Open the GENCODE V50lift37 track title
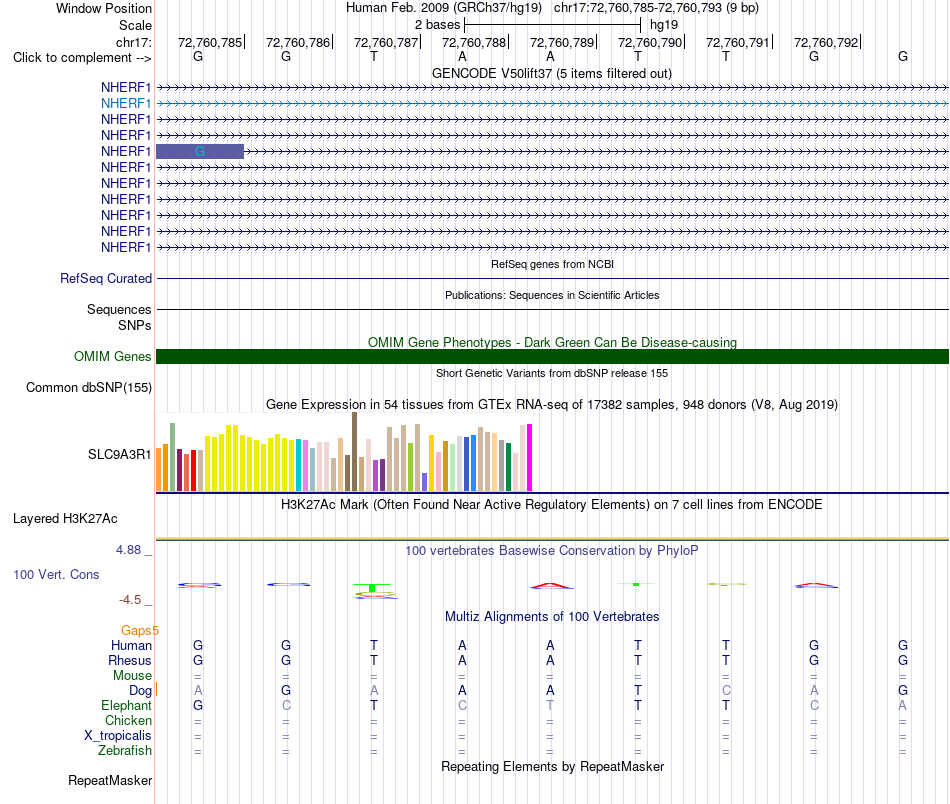Image resolution: width=950 pixels, height=804 pixels. [551, 73]
